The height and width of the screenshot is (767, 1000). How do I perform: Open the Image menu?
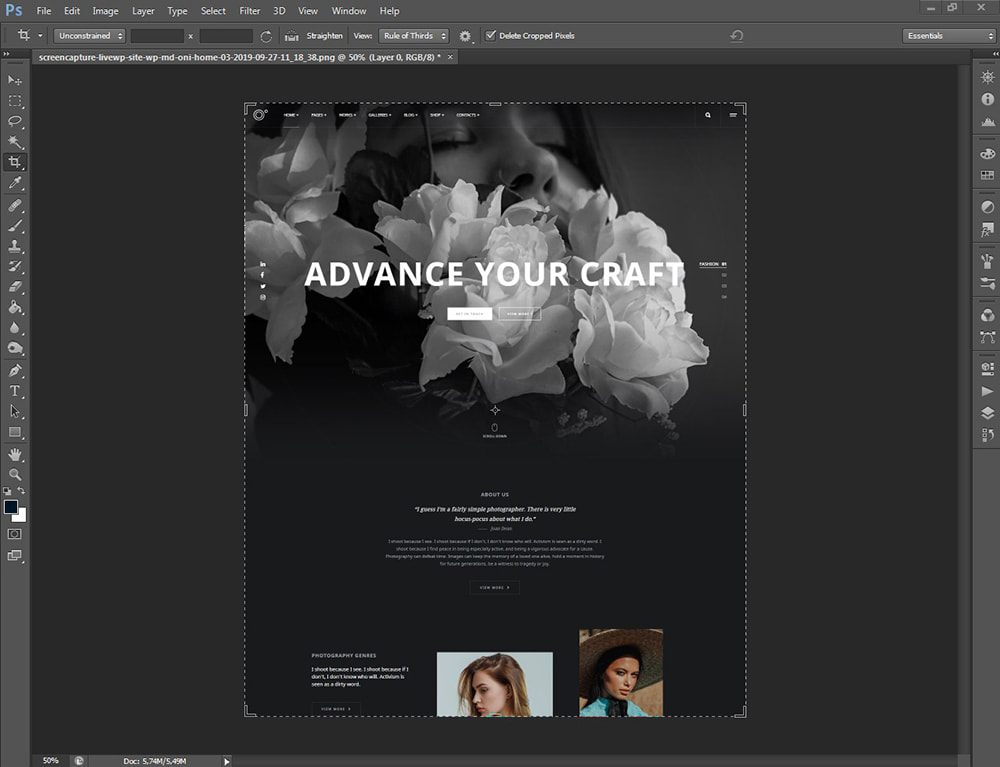(105, 11)
